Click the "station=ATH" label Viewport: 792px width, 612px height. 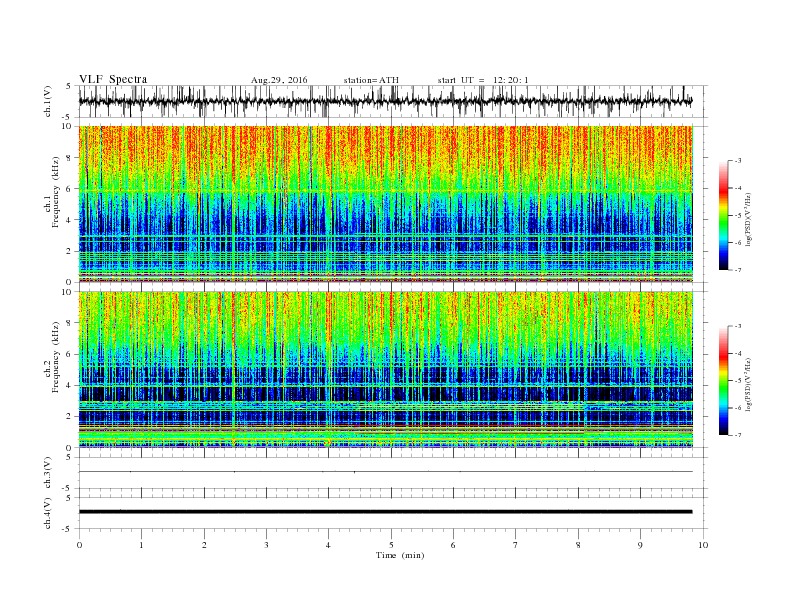coord(371,80)
